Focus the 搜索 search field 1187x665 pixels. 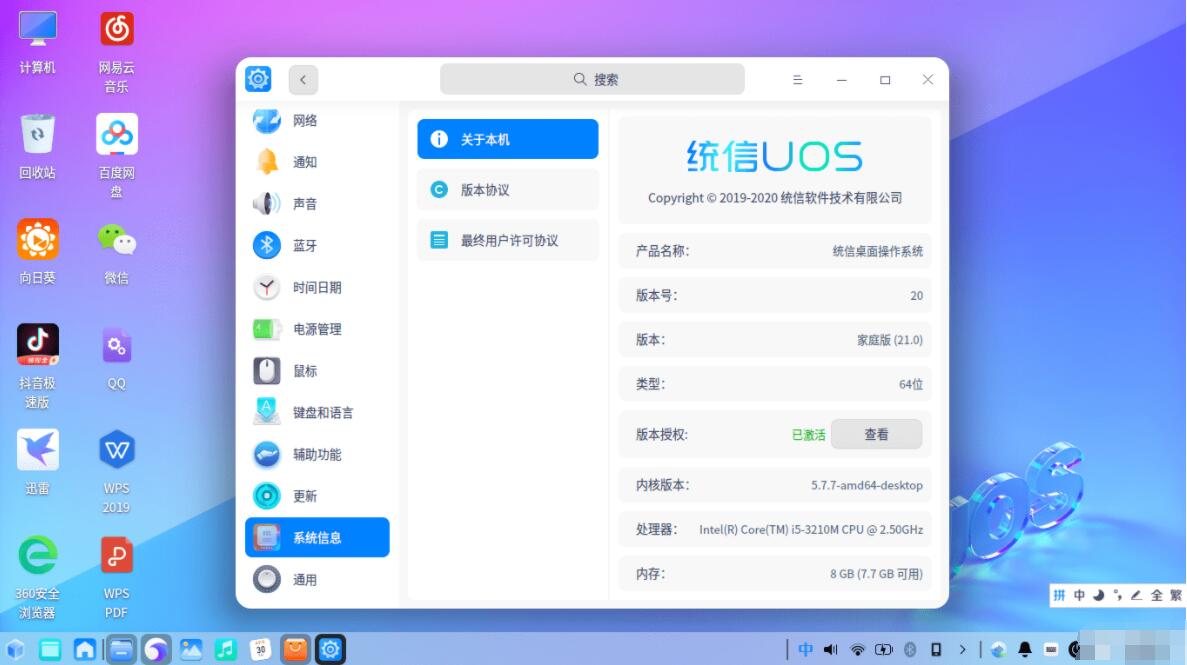pos(592,80)
